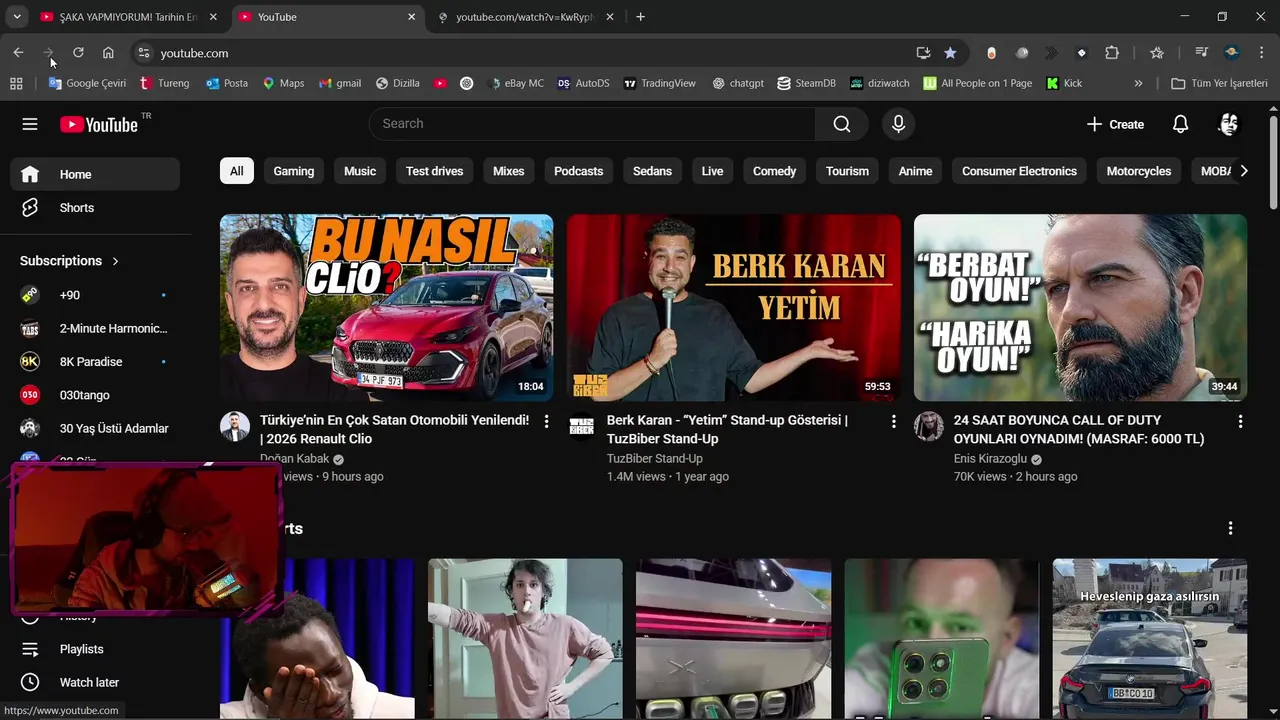Show more bookmarks with the chevron
Image resolution: width=1280 pixels, height=720 pixels.
[x=1138, y=83]
